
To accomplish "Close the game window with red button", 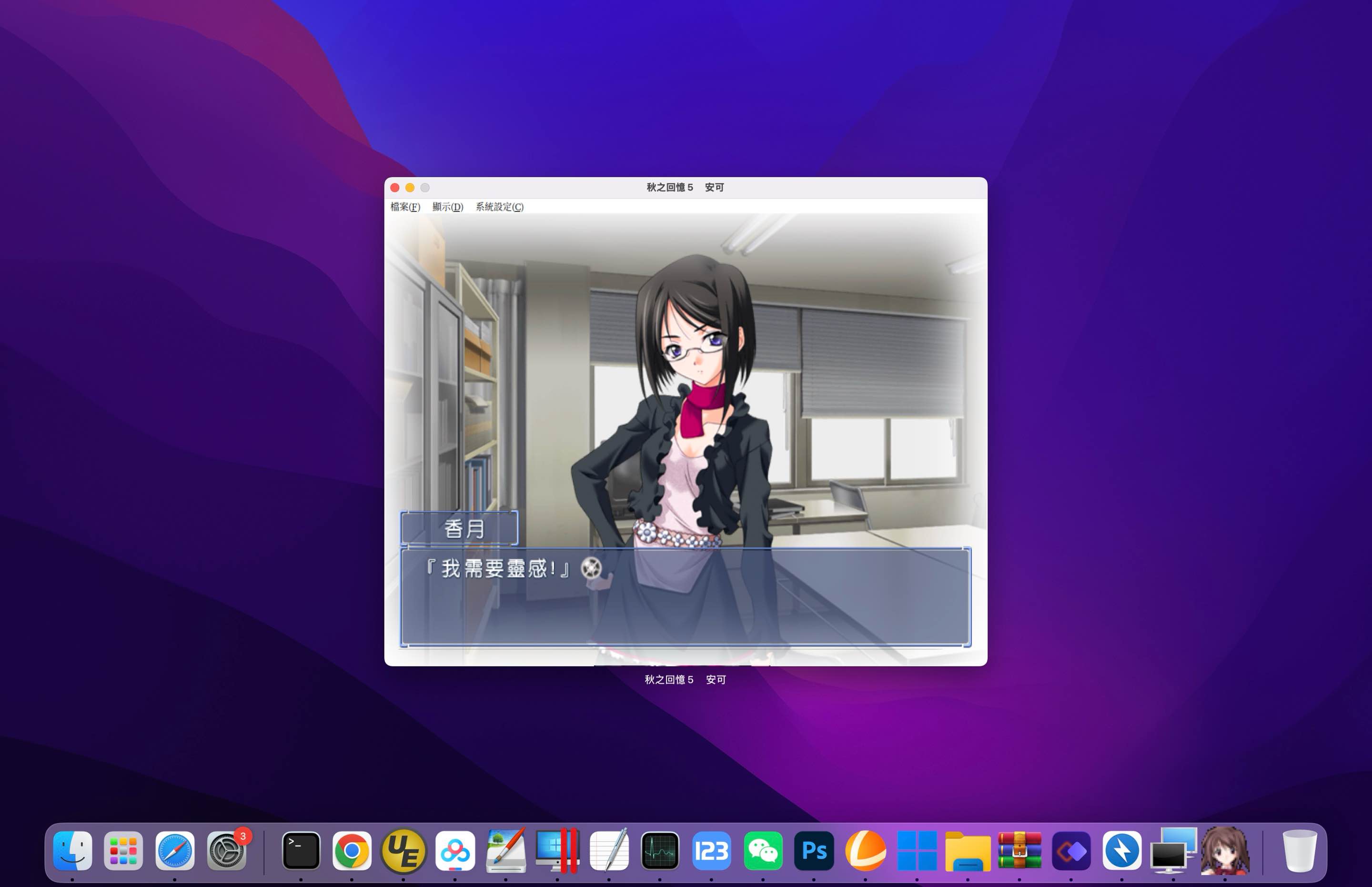I will click(x=394, y=187).
